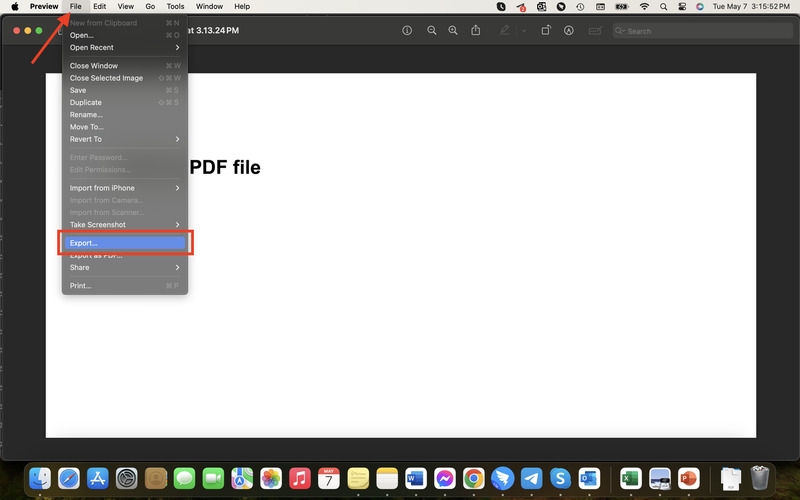
Task: Open Music from the Dock
Action: click(300, 479)
